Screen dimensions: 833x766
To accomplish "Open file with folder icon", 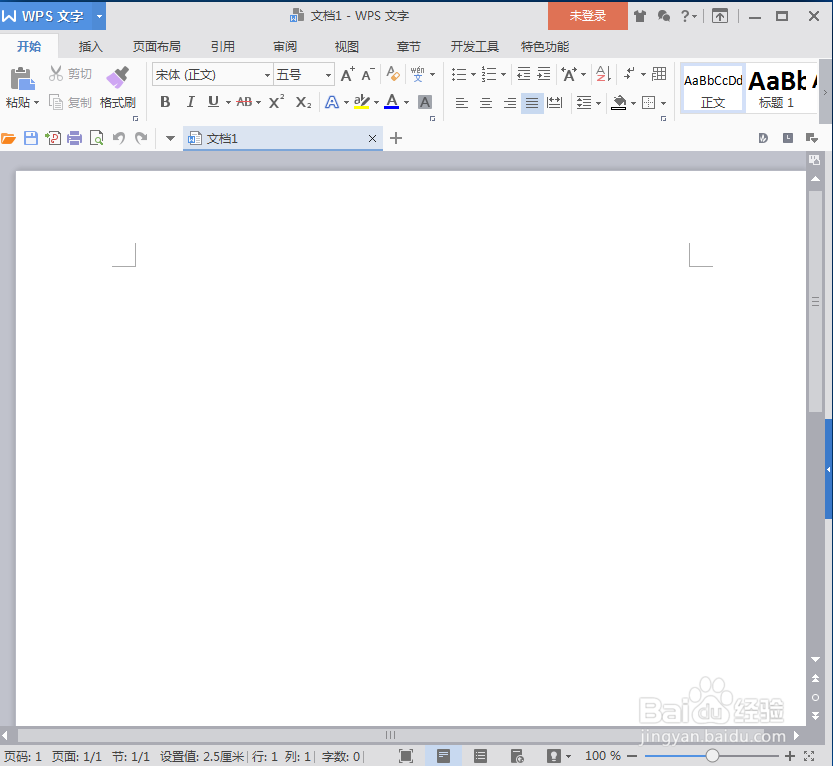I will [x=8, y=139].
